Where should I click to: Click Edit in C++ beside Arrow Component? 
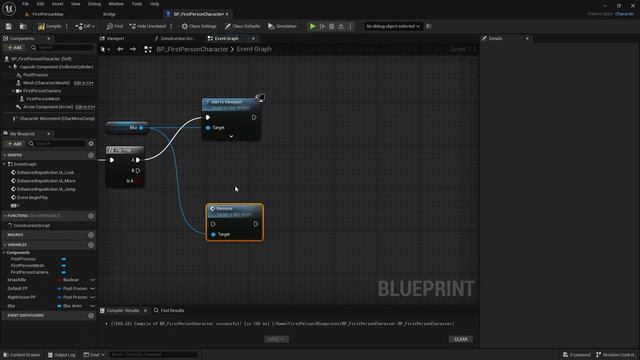85,107
